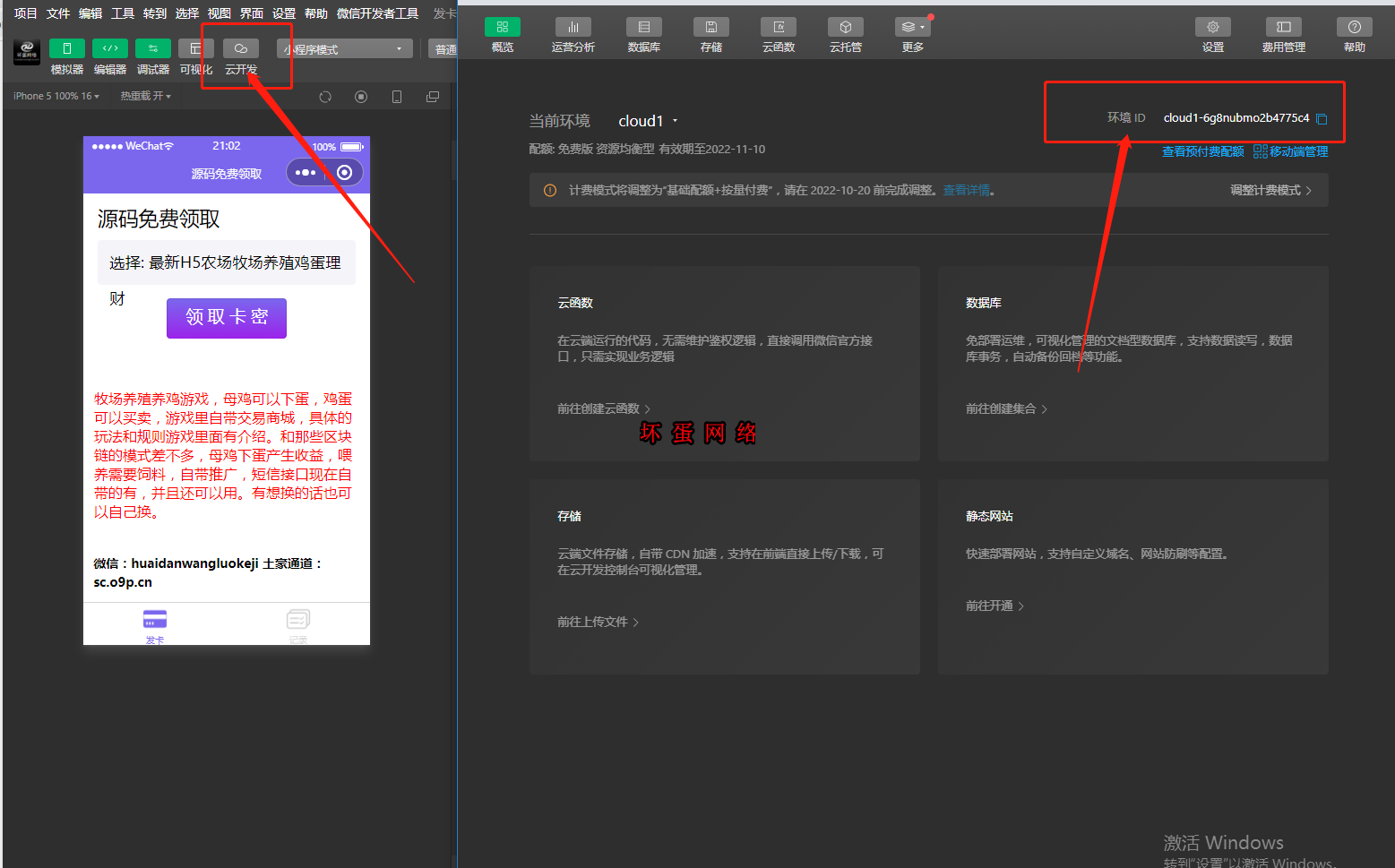Open 费用管理 billing management
1395x868 pixels.
pos(1284,36)
